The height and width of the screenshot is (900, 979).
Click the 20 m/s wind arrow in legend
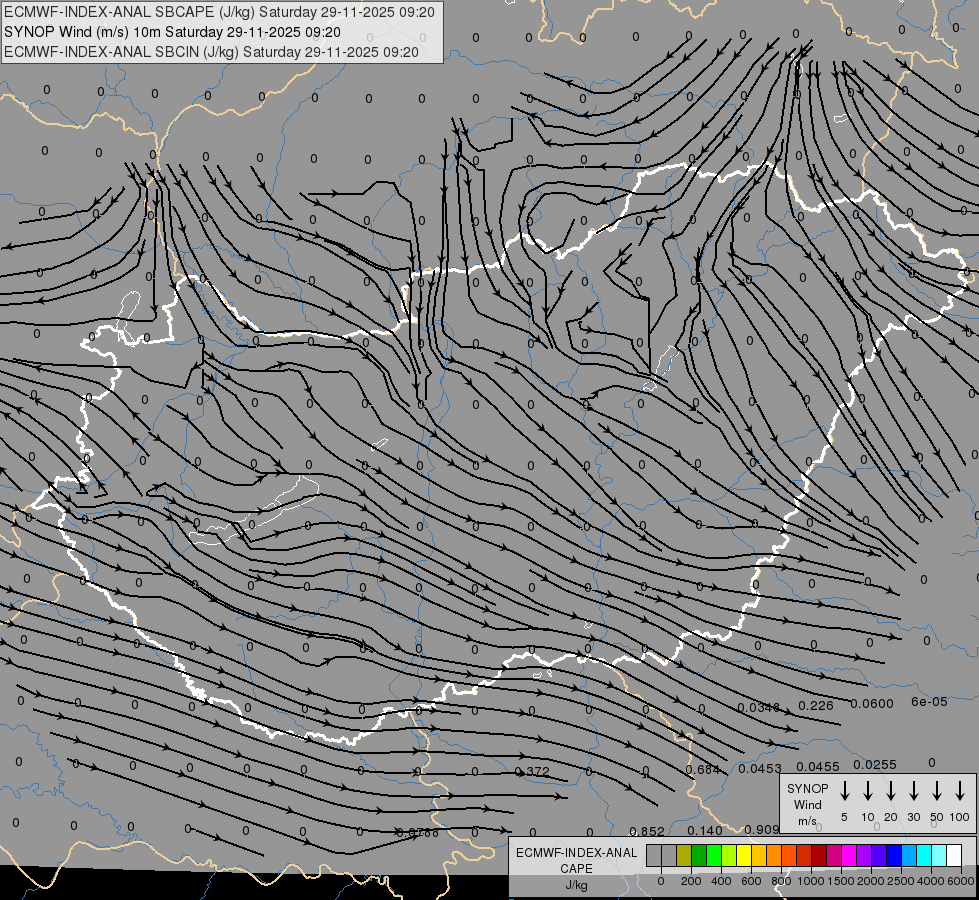click(x=890, y=790)
